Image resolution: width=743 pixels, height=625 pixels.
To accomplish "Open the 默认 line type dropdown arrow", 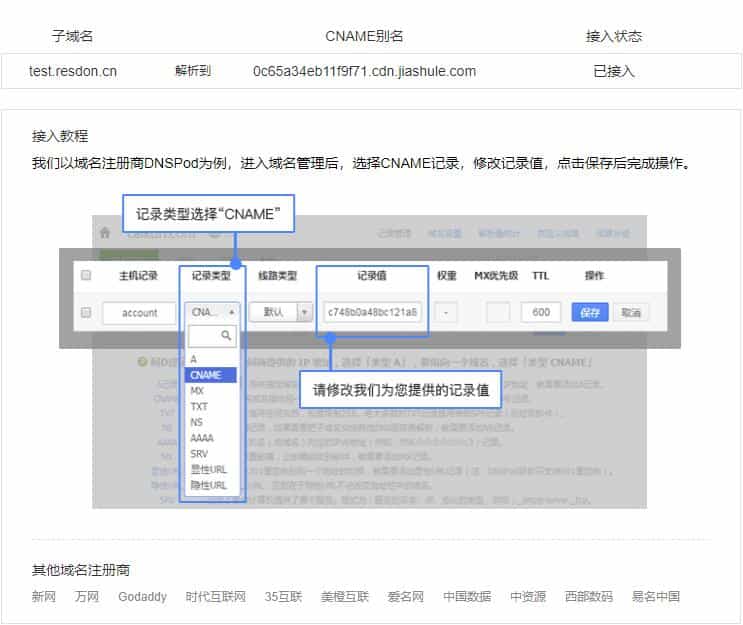I will pyautogui.click(x=305, y=312).
